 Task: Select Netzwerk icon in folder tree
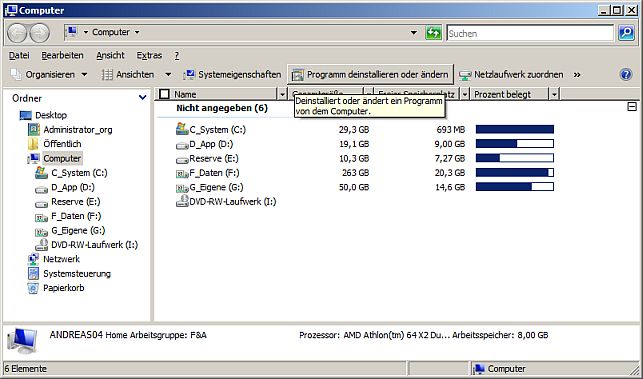[x=33, y=259]
